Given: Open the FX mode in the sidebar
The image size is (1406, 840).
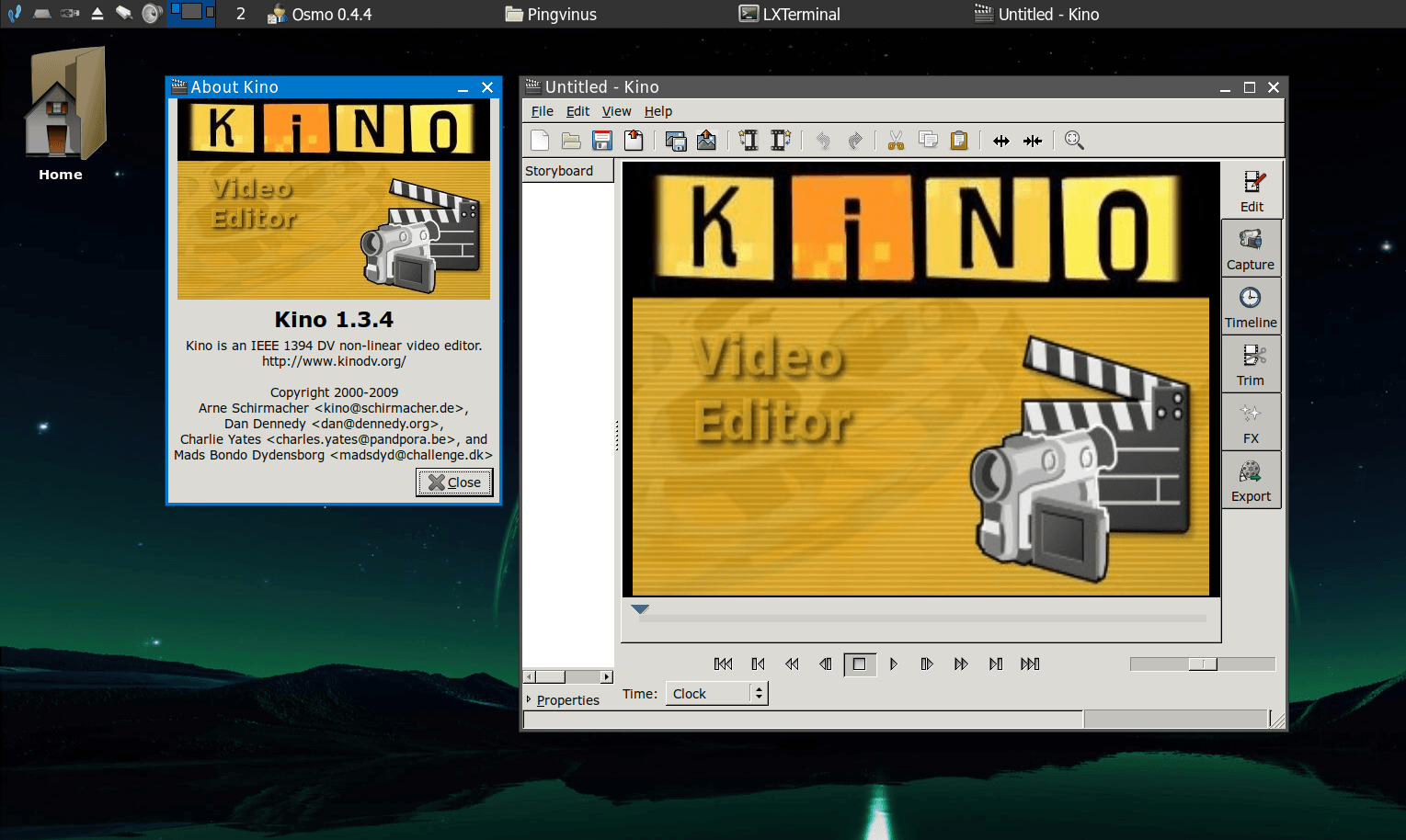Looking at the screenshot, I should pyautogui.click(x=1252, y=422).
